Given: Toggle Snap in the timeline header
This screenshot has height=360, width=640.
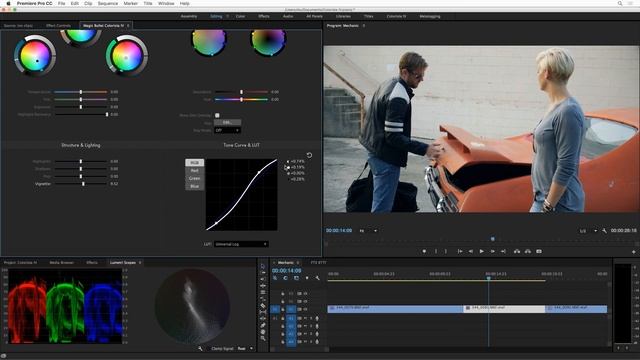Looking at the screenshot, I should (285, 278).
